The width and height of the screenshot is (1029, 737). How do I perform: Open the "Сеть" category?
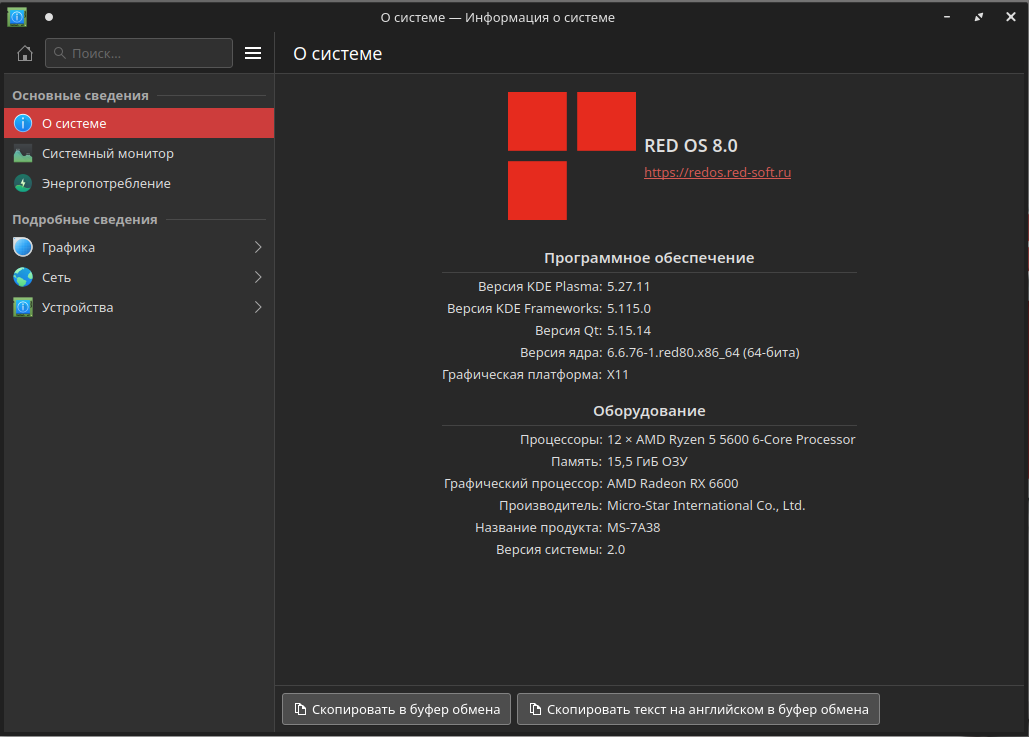[139, 278]
